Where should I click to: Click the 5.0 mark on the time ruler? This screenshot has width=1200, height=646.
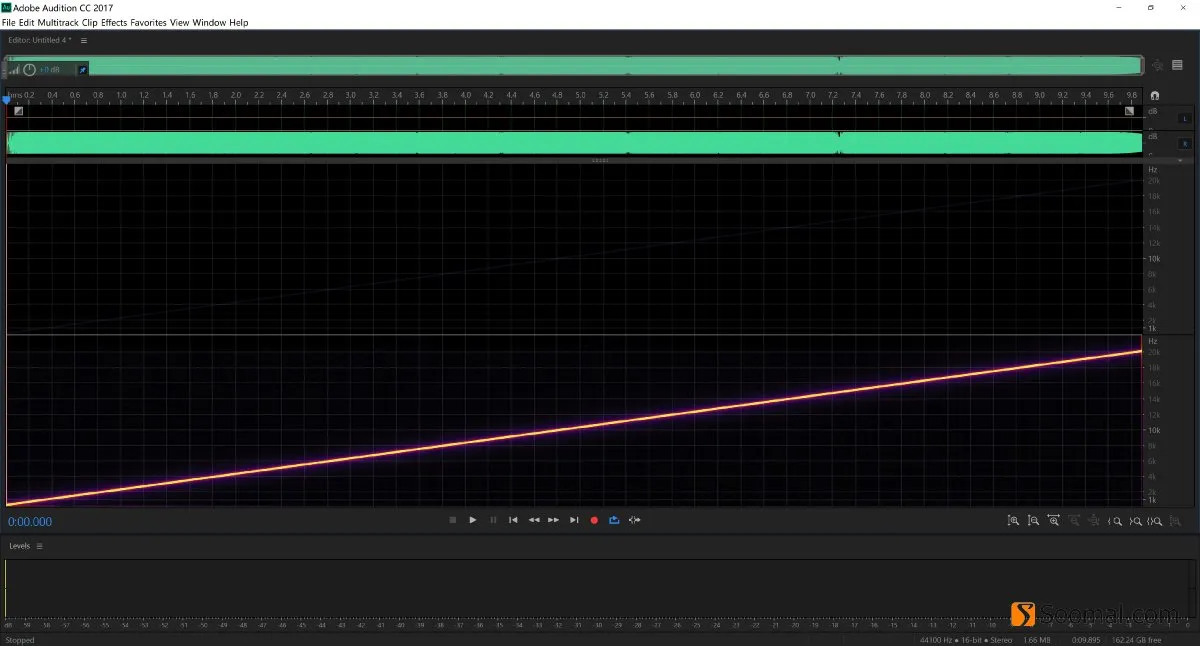pyautogui.click(x=580, y=96)
